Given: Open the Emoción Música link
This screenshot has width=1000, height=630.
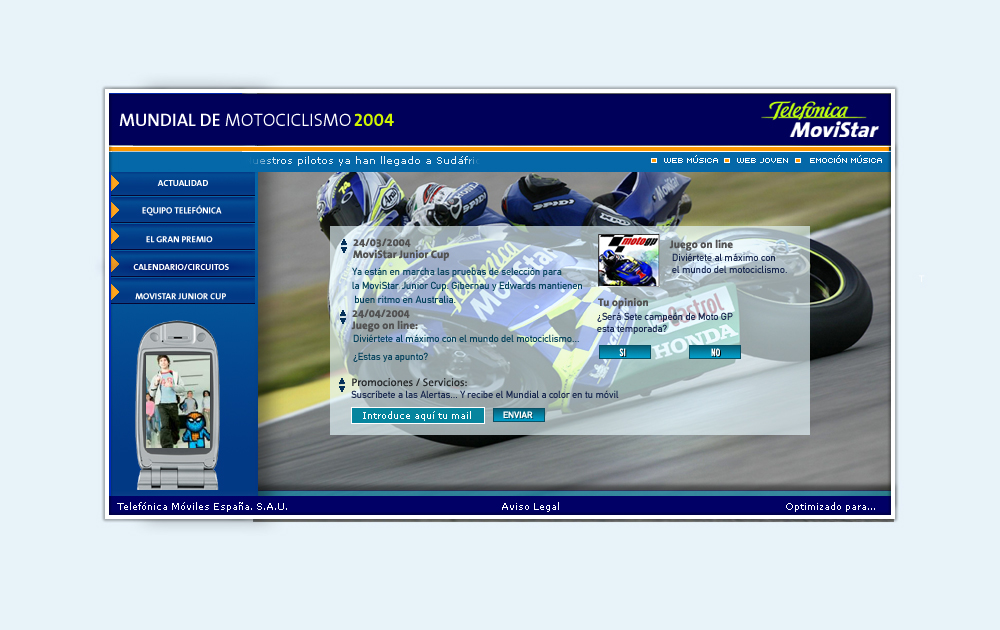Looking at the screenshot, I should [846, 161].
